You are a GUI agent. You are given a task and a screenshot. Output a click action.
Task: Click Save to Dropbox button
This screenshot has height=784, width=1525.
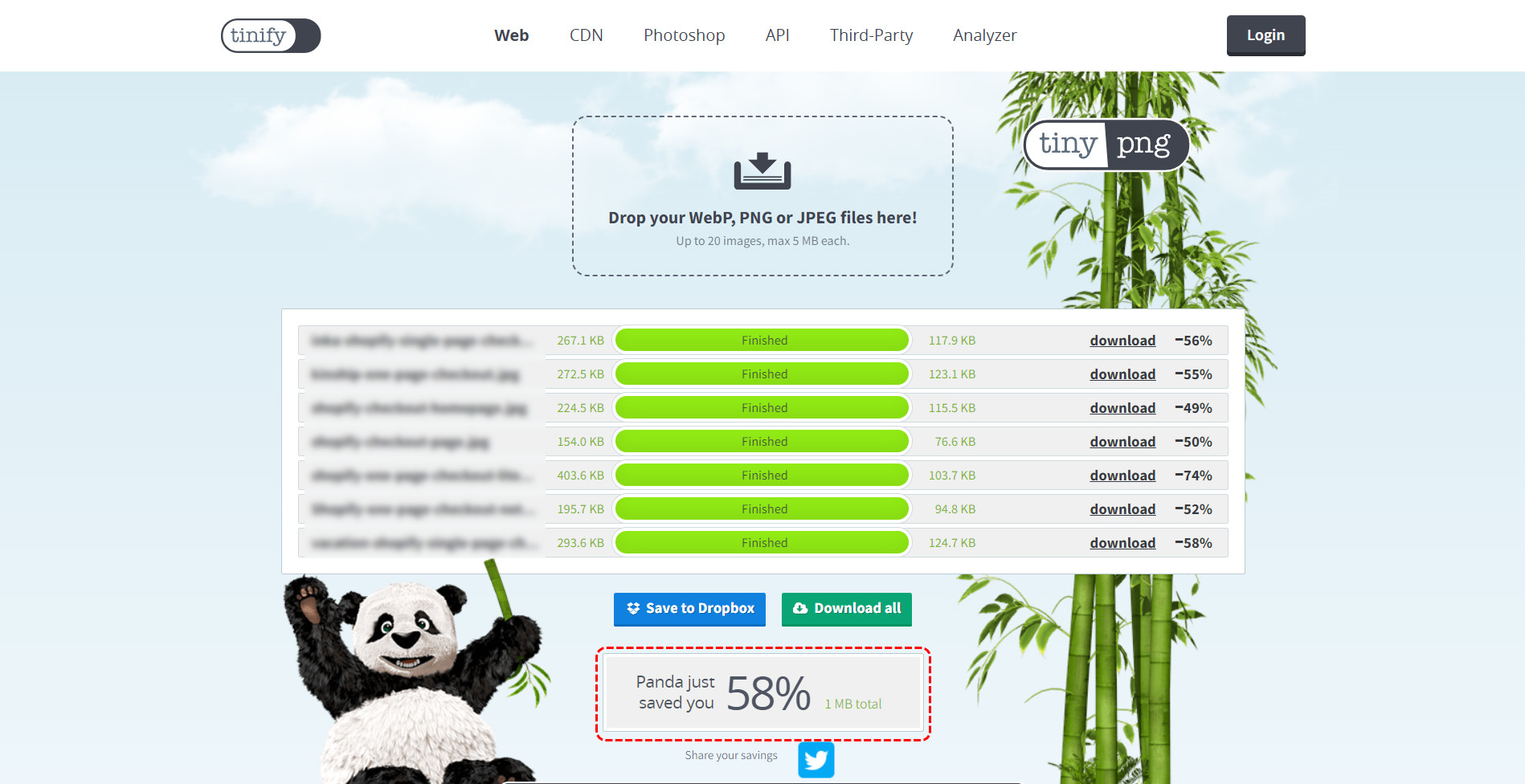point(689,609)
